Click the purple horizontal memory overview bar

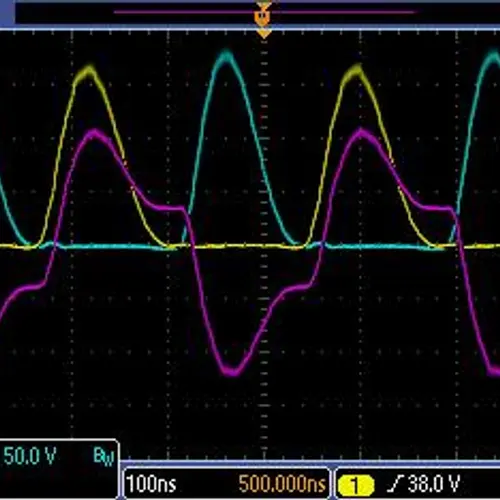coord(265,12)
